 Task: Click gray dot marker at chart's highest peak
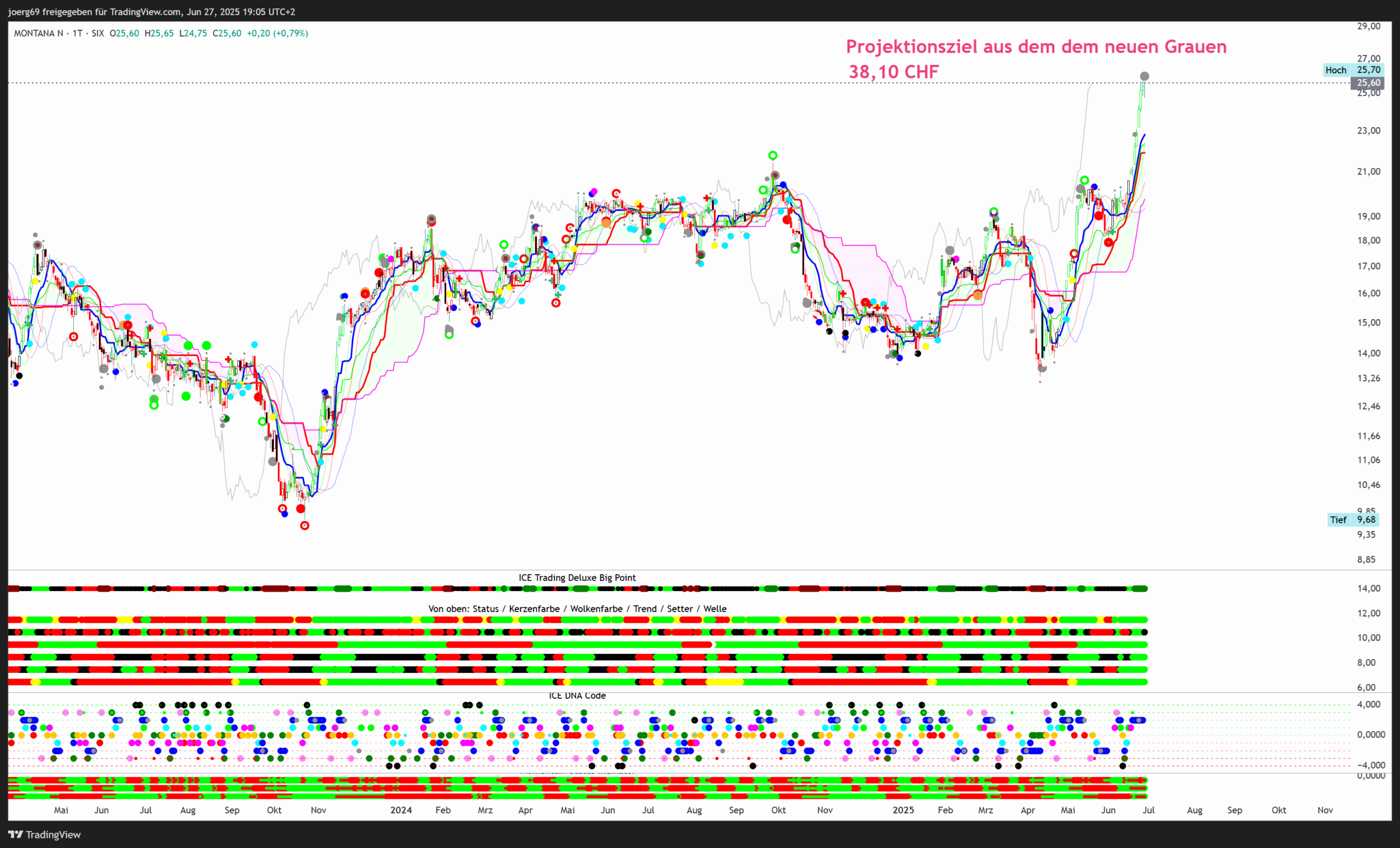[x=1144, y=76]
